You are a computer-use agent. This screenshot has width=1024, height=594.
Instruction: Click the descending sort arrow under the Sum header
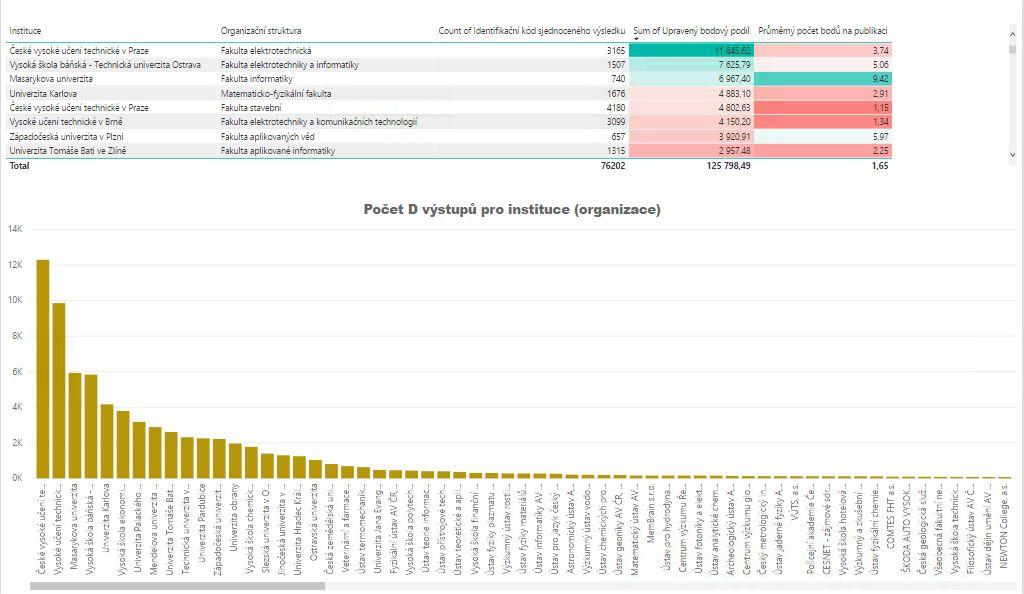coord(636,39)
